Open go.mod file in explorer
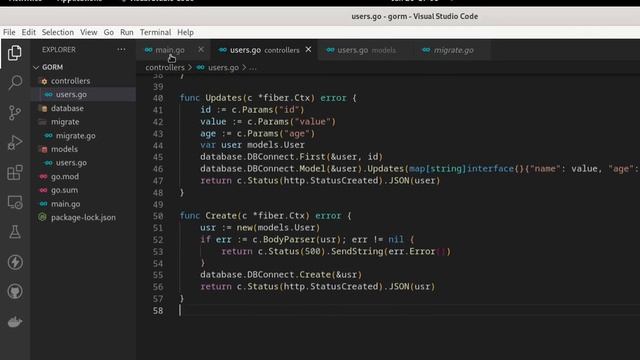 (83, 176)
